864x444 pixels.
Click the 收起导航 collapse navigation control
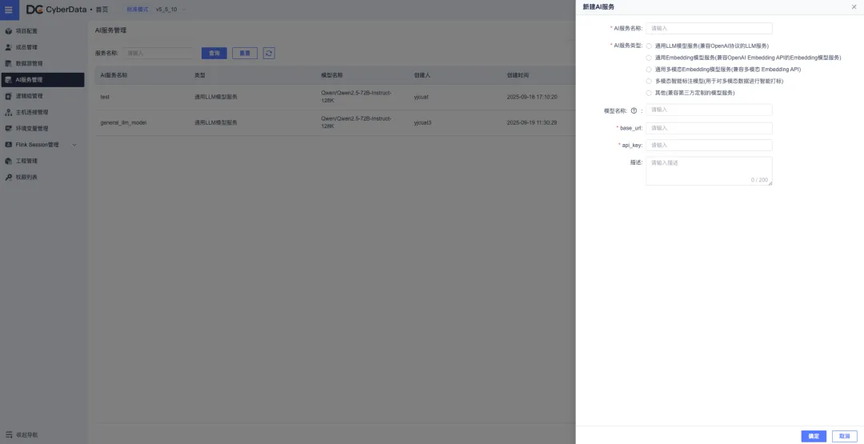pos(22,435)
